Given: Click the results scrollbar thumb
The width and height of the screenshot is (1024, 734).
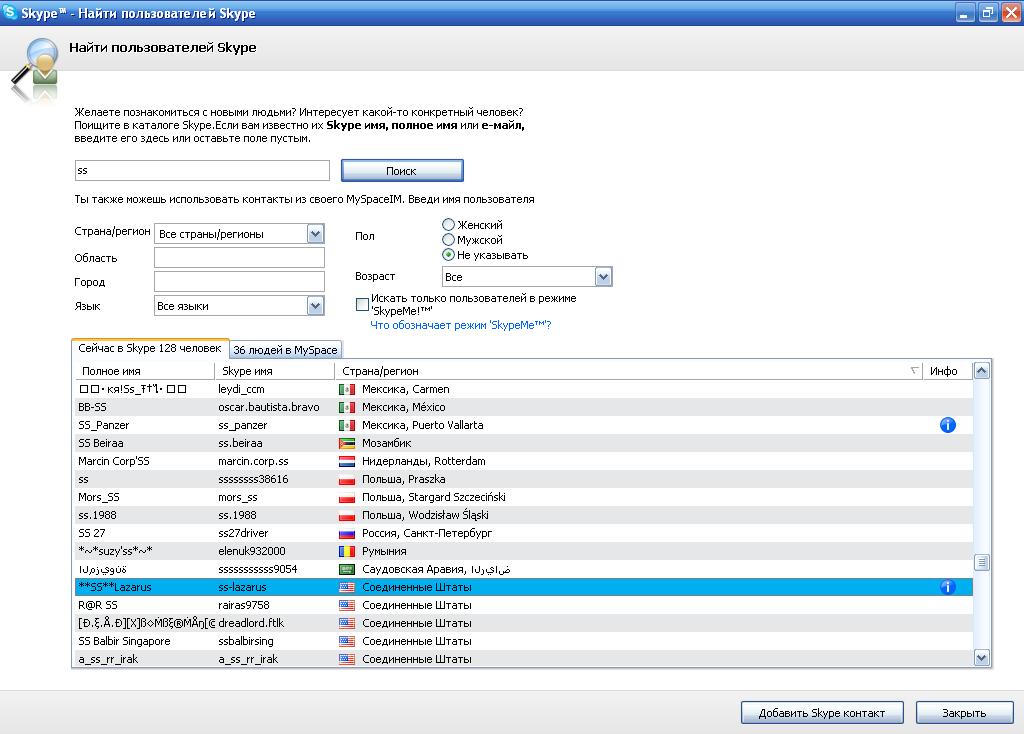Looking at the screenshot, I should click(x=982, y=562).
